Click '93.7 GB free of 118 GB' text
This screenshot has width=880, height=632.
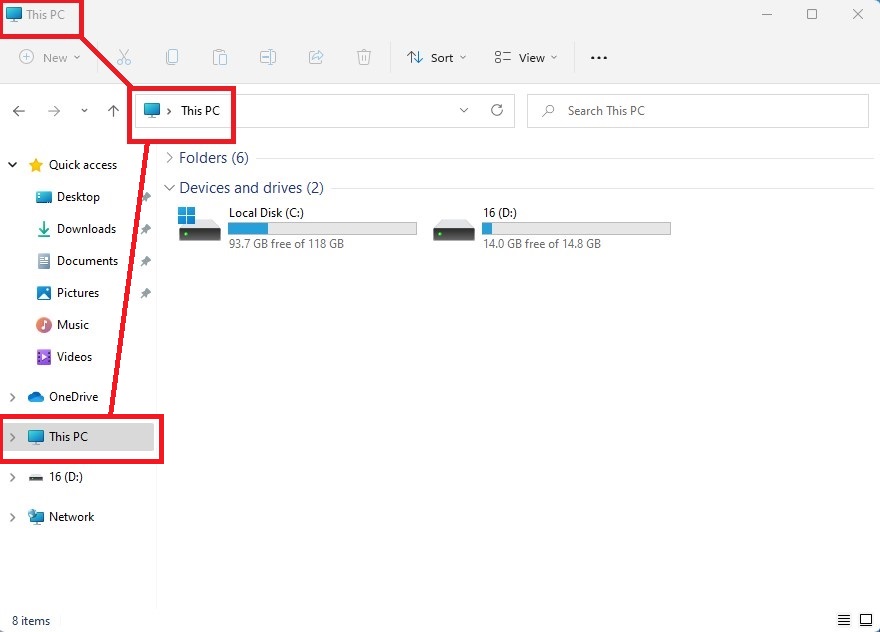click(x=286, y=244)
